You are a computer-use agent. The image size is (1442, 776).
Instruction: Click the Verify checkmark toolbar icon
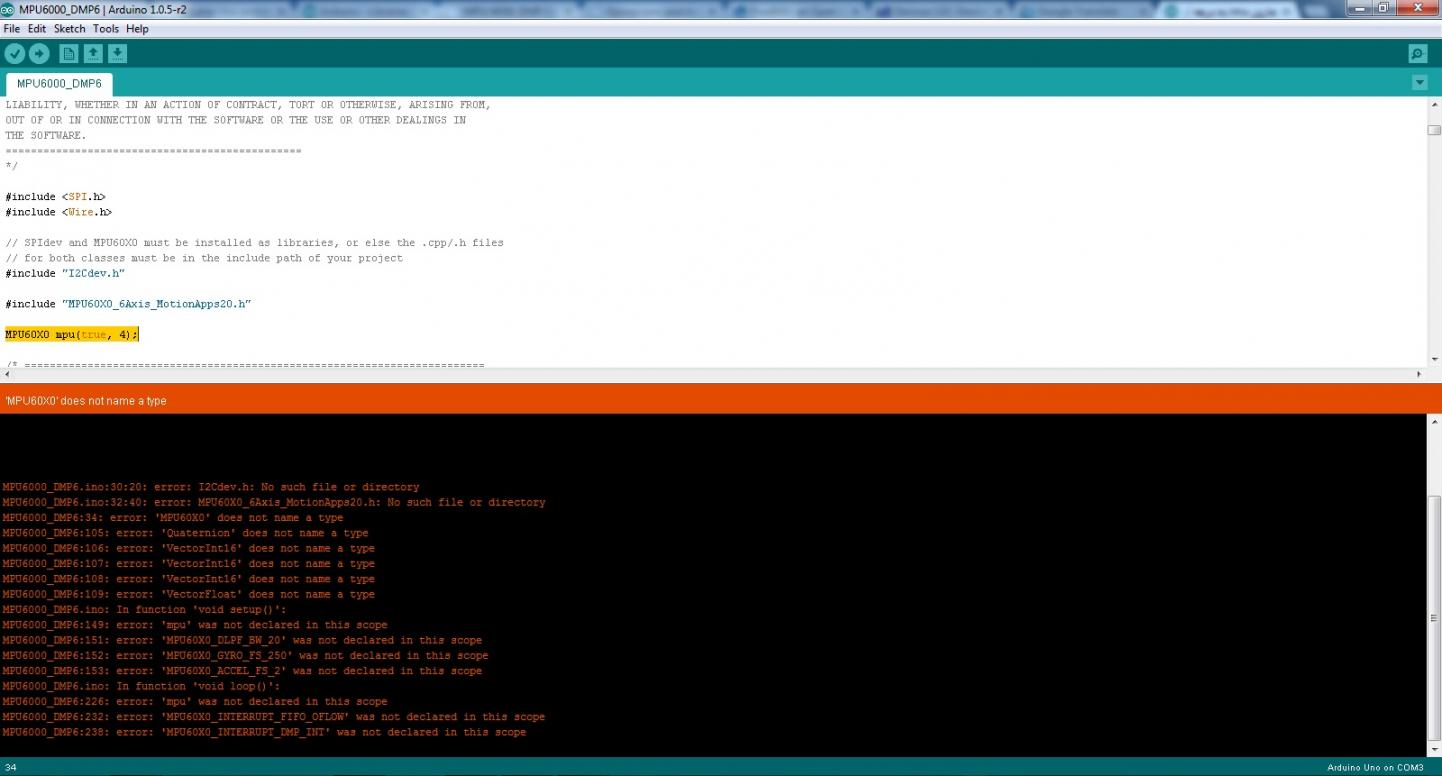[x=15, y=54]
